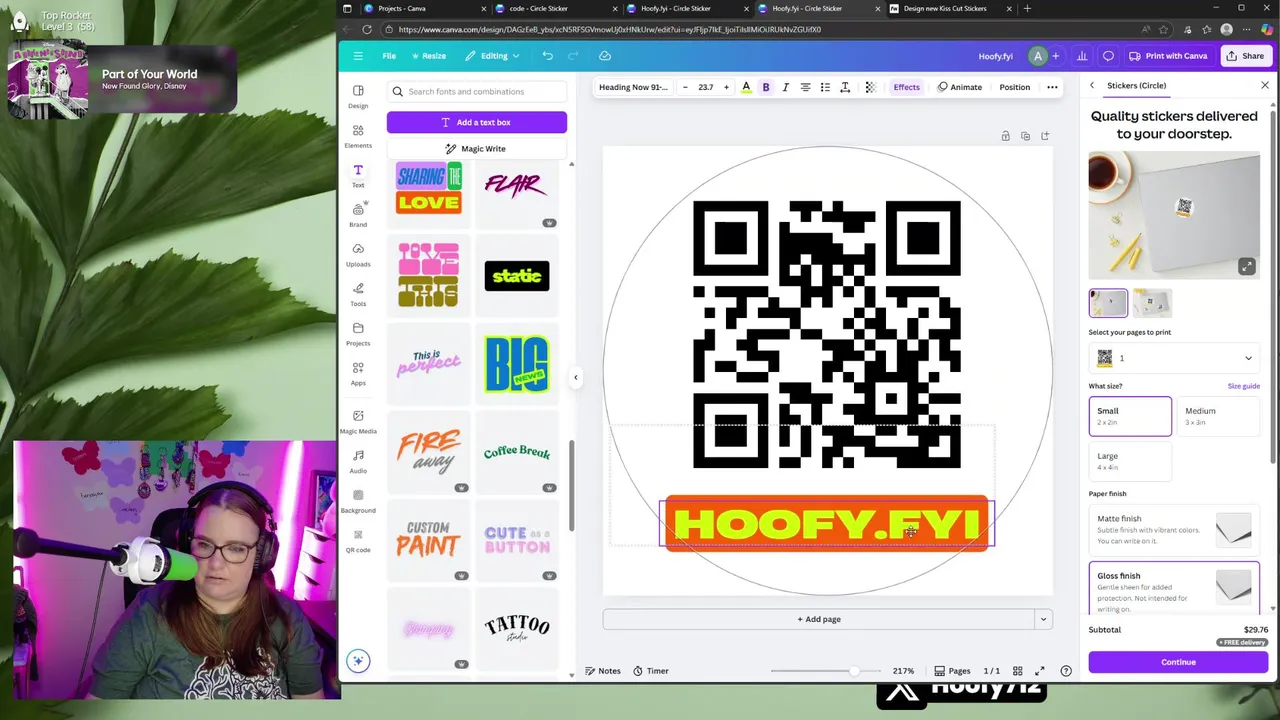This screenshot has width=1280, height=720.
Task: Click the text color A icon
Action: [746, 87]
